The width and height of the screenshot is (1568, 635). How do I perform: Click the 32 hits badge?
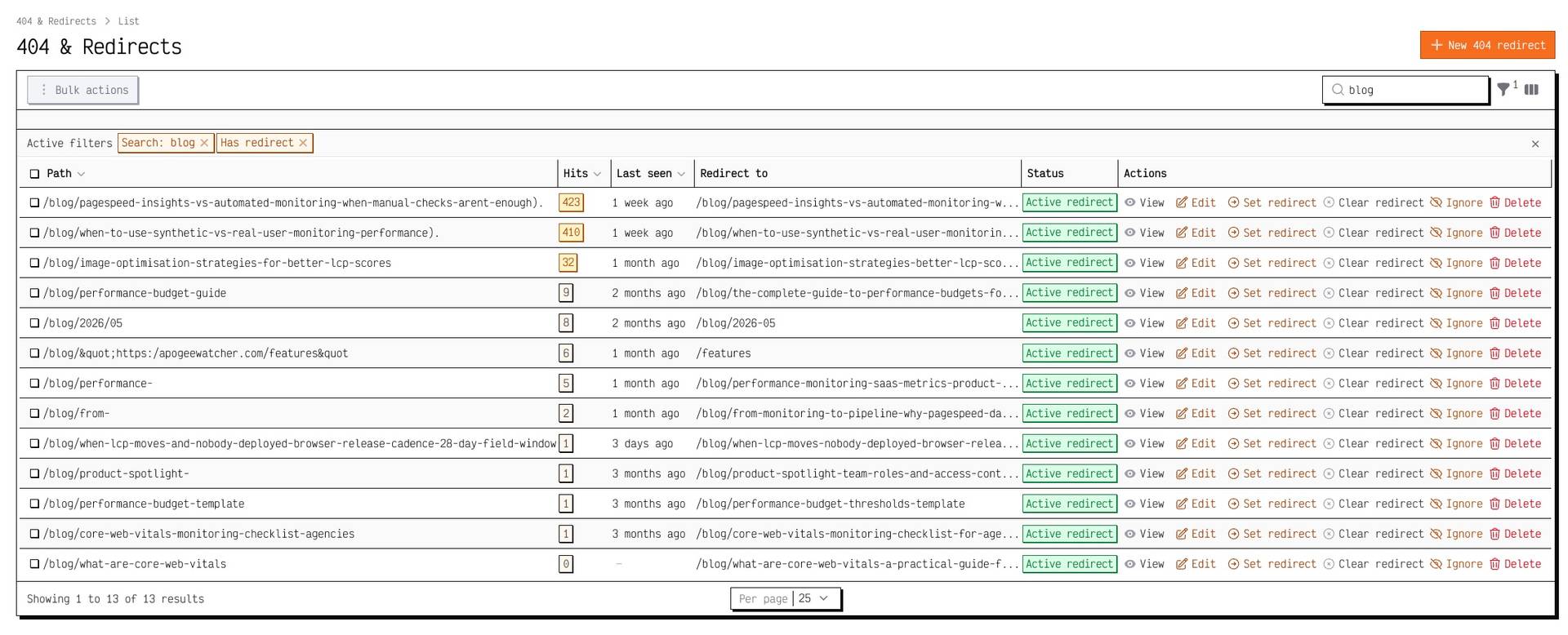568,263
